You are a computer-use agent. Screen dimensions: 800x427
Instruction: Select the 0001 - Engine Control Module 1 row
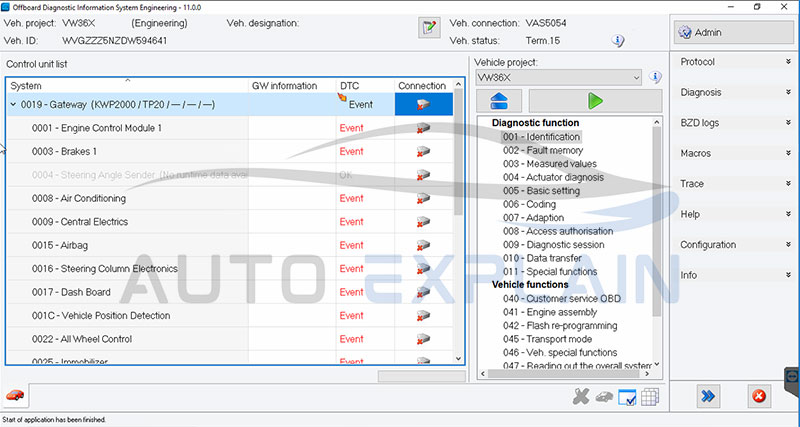230,128
